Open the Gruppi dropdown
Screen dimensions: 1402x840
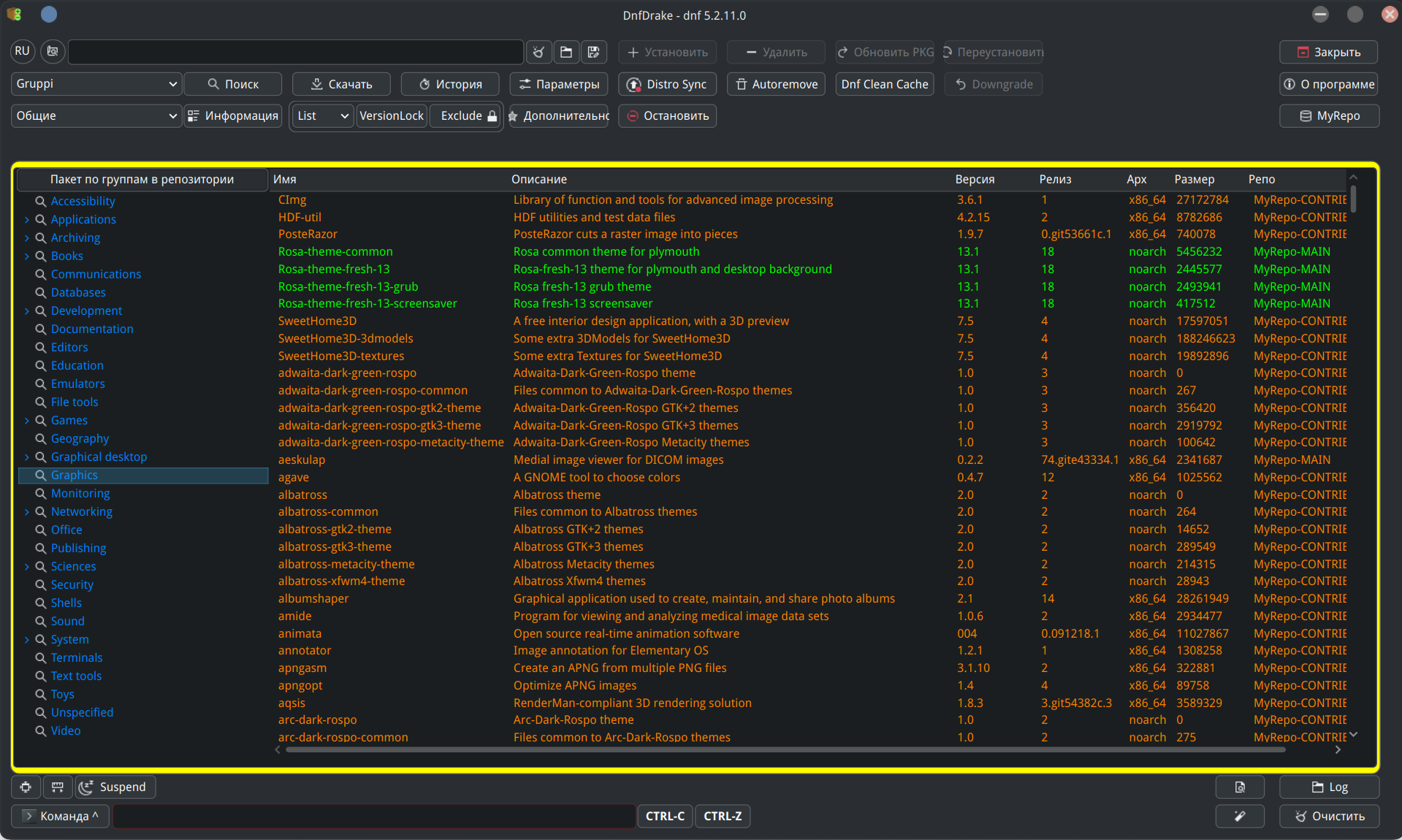tap(96, 84)
